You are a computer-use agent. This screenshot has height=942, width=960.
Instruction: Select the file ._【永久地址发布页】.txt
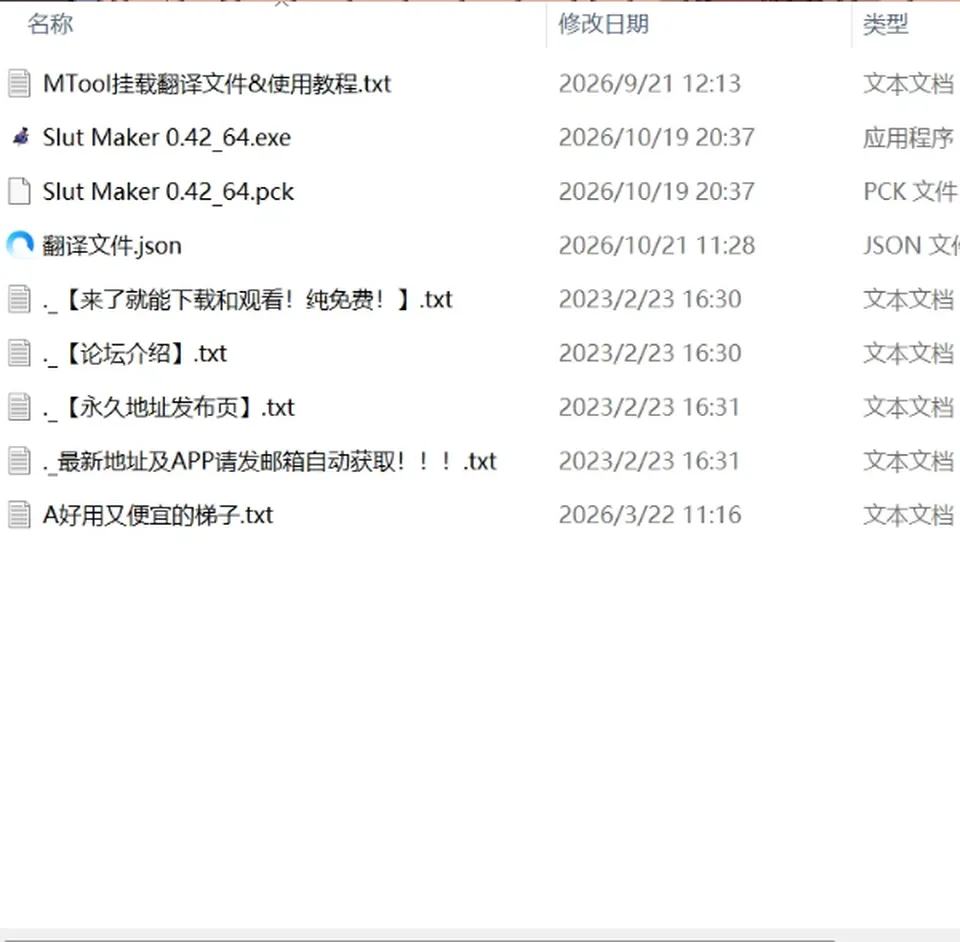tap(168, 407)
